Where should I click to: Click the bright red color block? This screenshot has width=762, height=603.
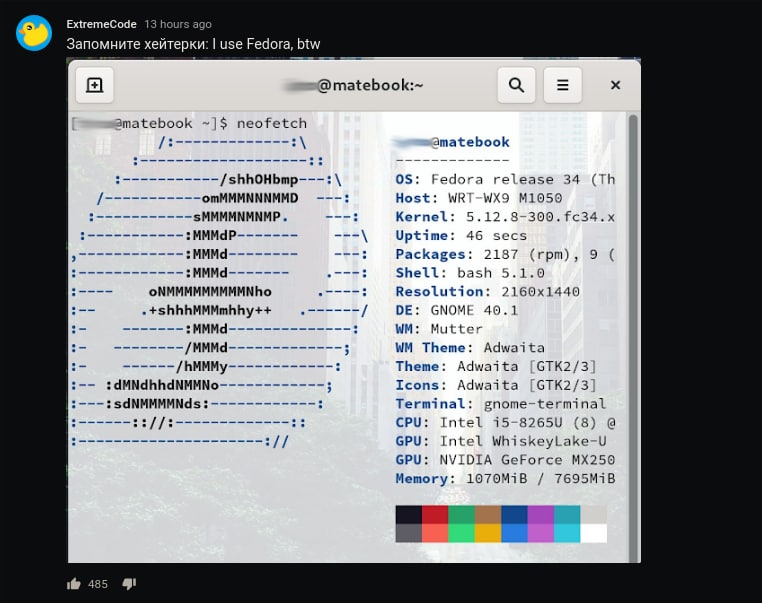(x=435, y=533)
